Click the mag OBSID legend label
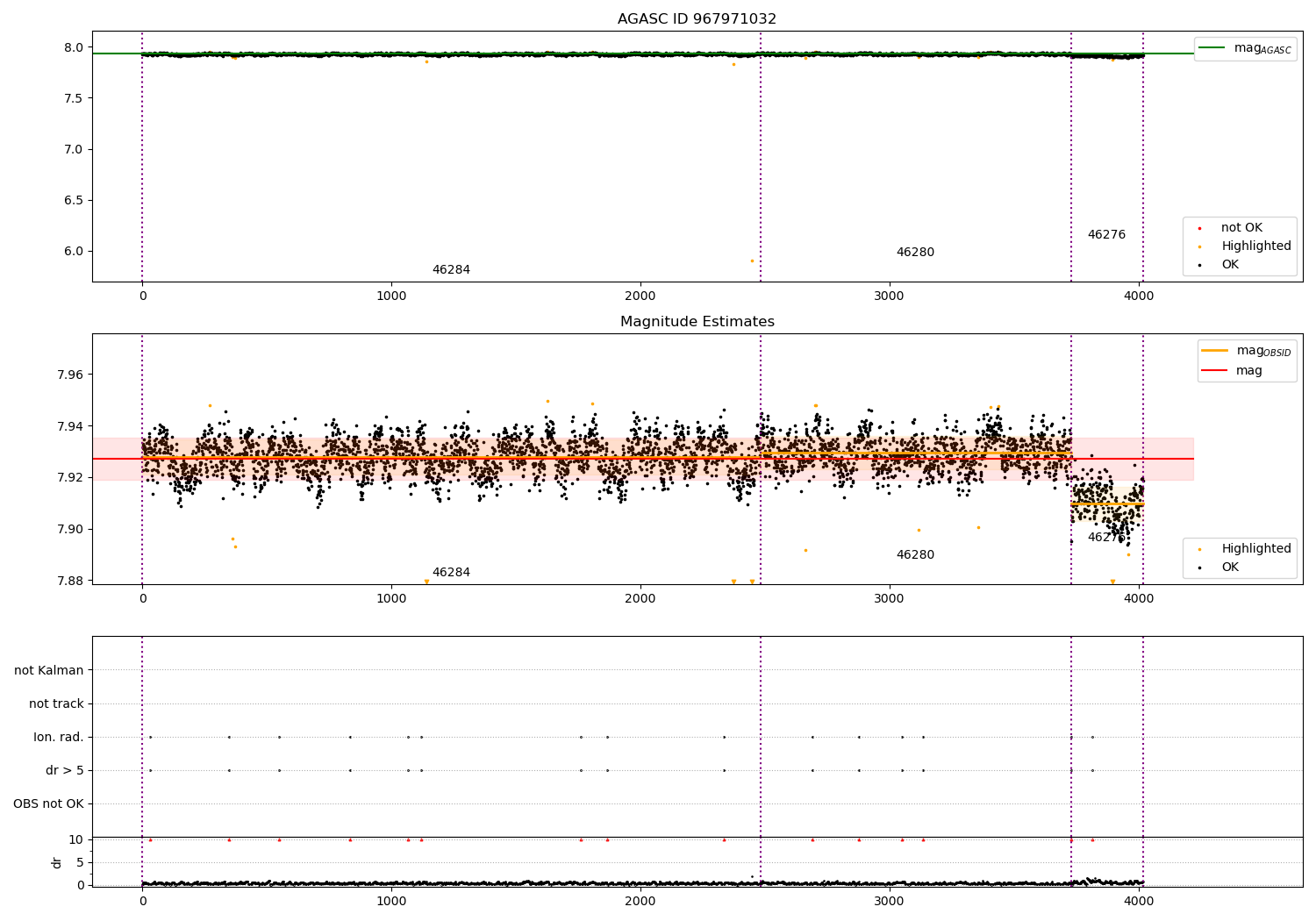 point(1263,351)
